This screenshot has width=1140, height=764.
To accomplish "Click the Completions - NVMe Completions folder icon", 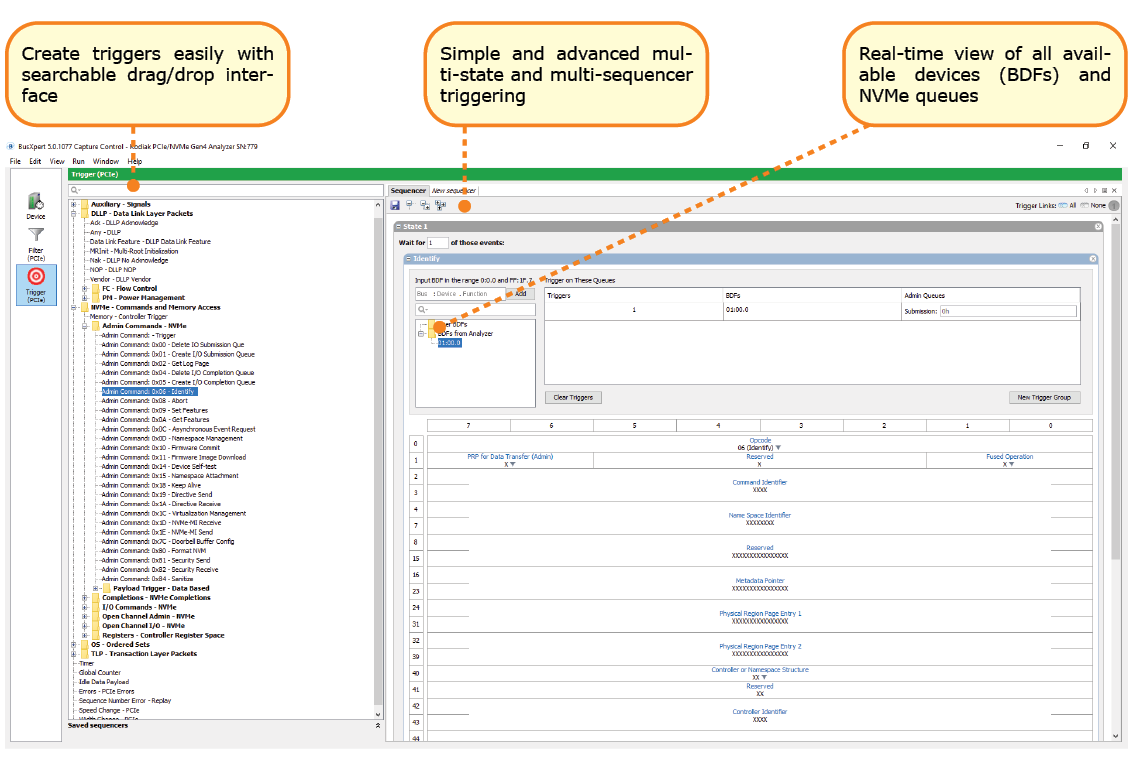I will point(95,598).
